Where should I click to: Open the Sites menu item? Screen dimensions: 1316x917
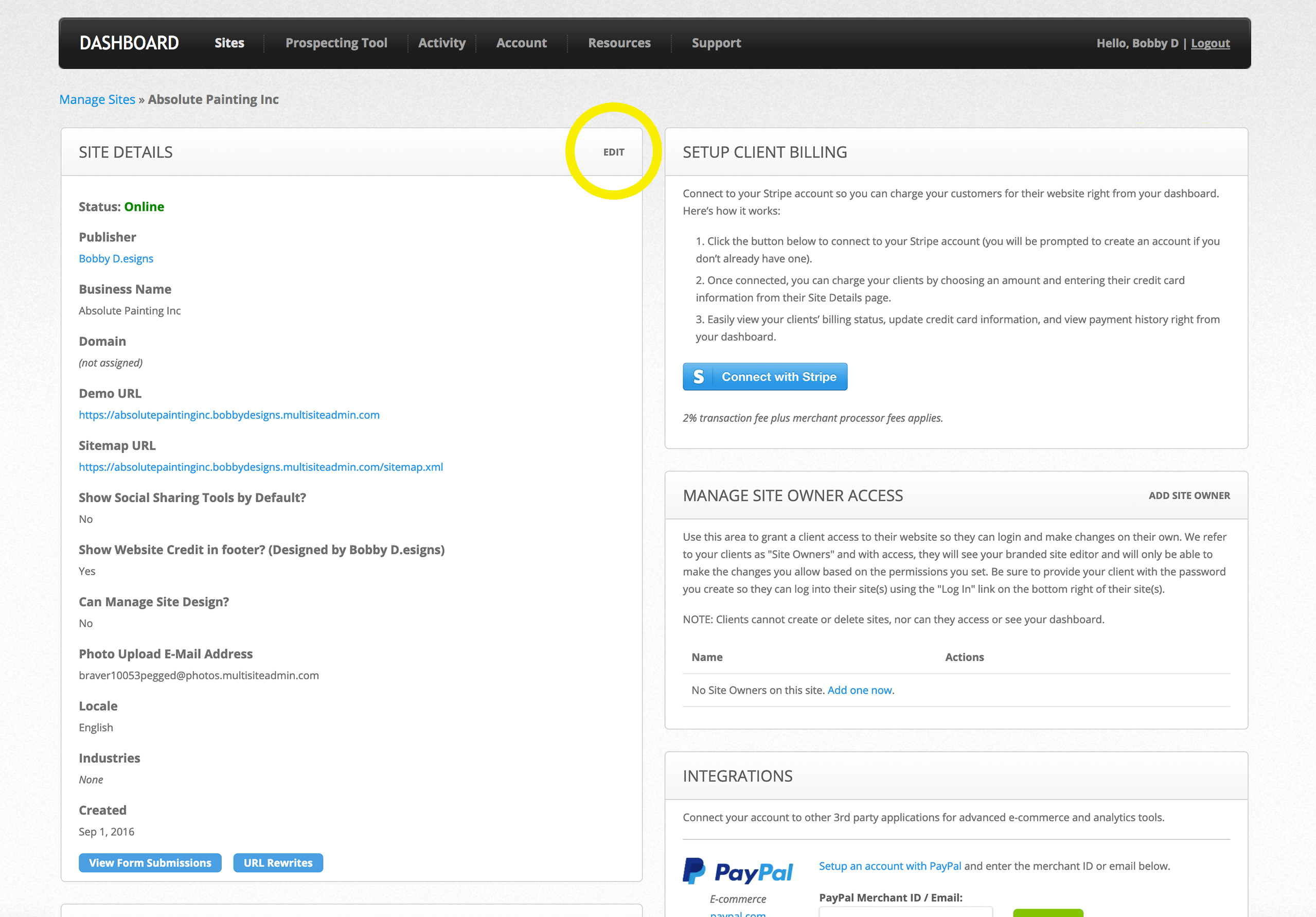point(229,43)
